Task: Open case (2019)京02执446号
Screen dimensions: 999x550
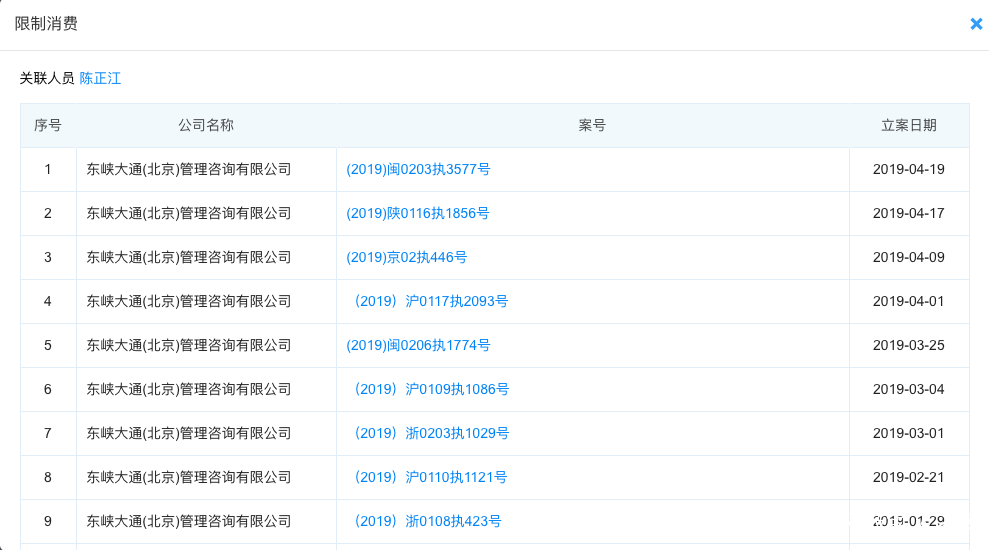Action: click(406, 257)
